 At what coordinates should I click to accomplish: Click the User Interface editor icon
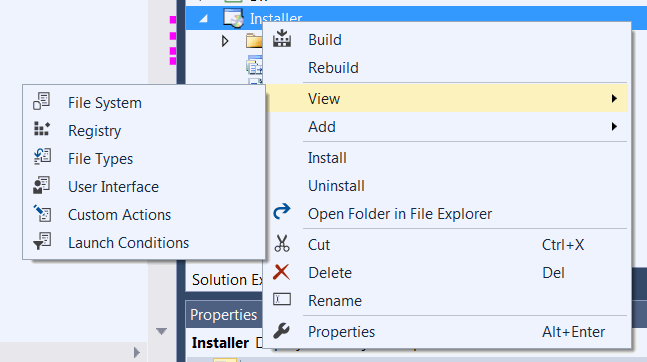point(42,185)
